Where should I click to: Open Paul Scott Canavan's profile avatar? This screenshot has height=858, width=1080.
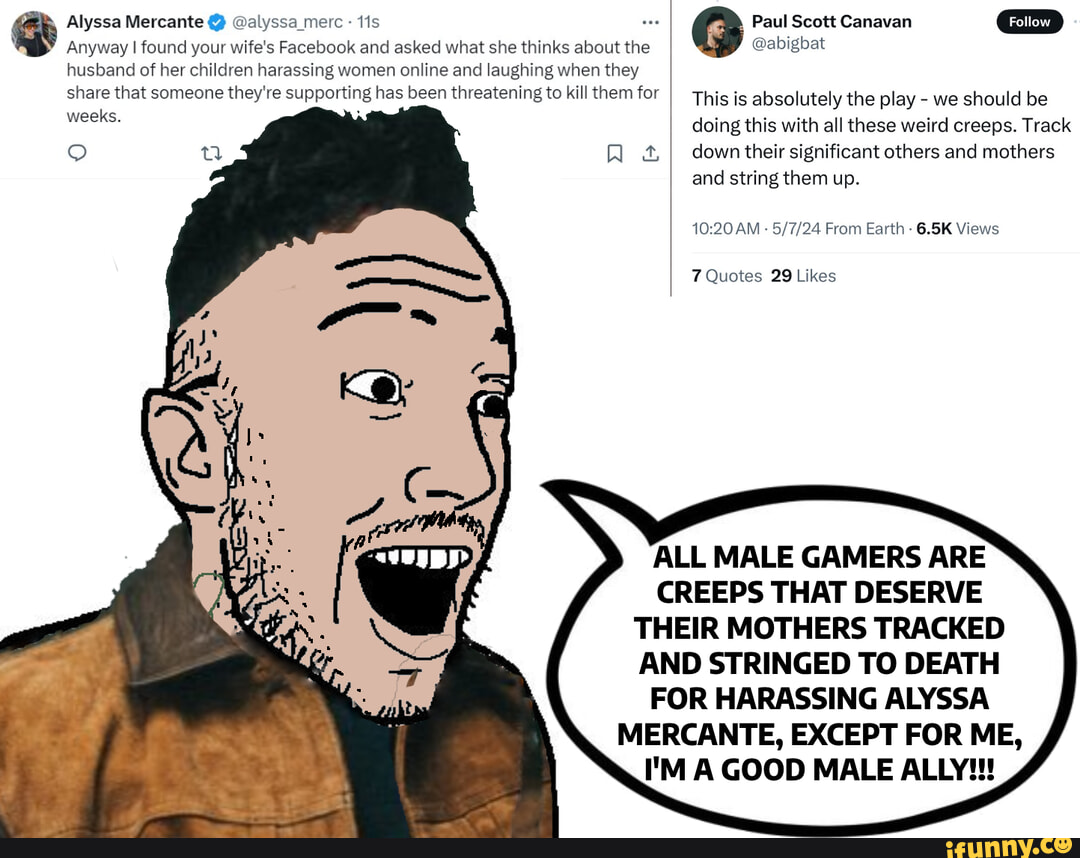717,32
